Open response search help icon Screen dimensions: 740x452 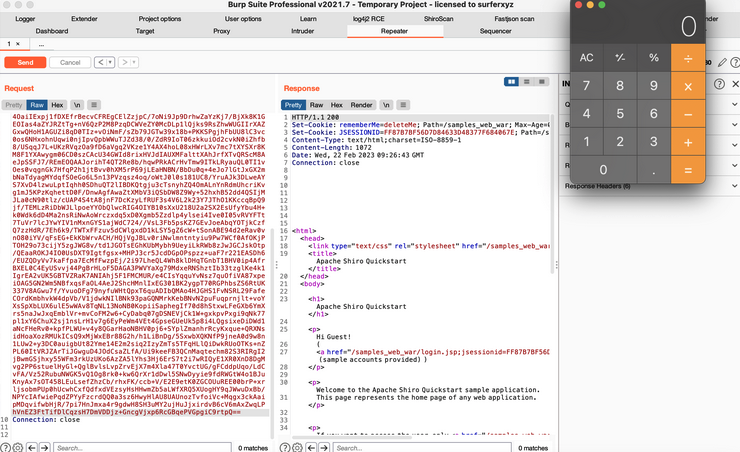(285, 447)
